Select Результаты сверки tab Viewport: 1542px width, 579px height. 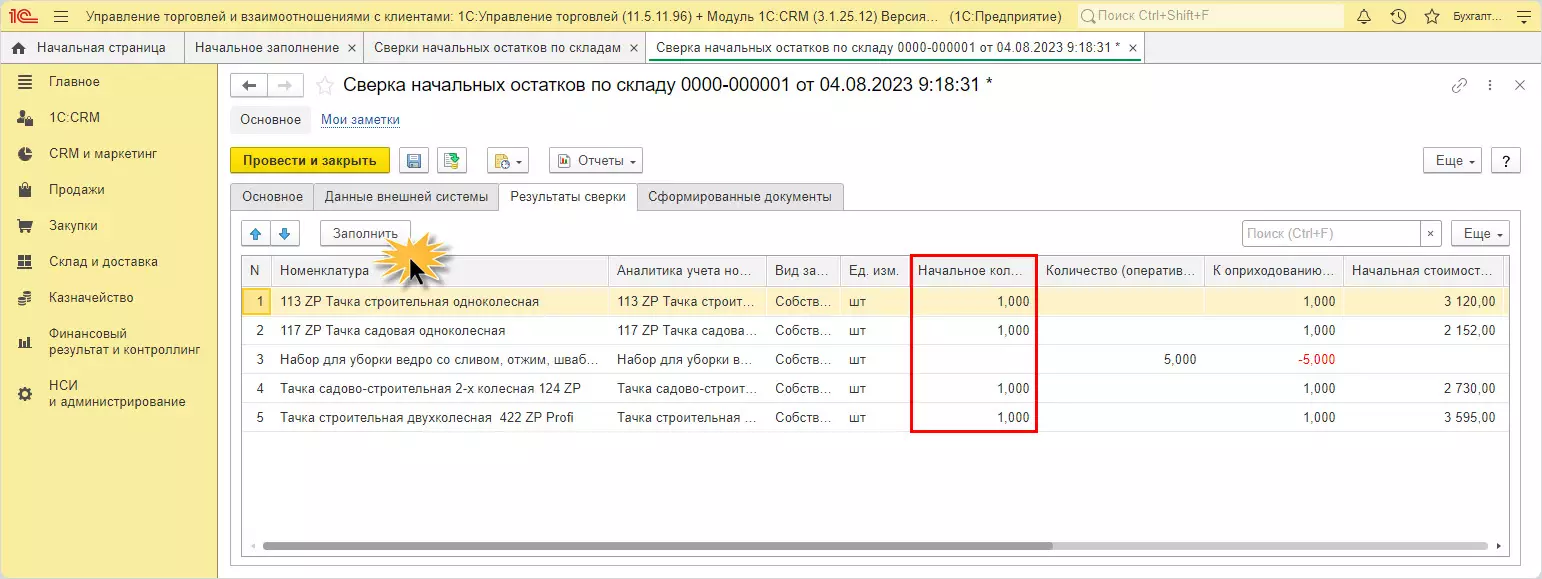568,197
